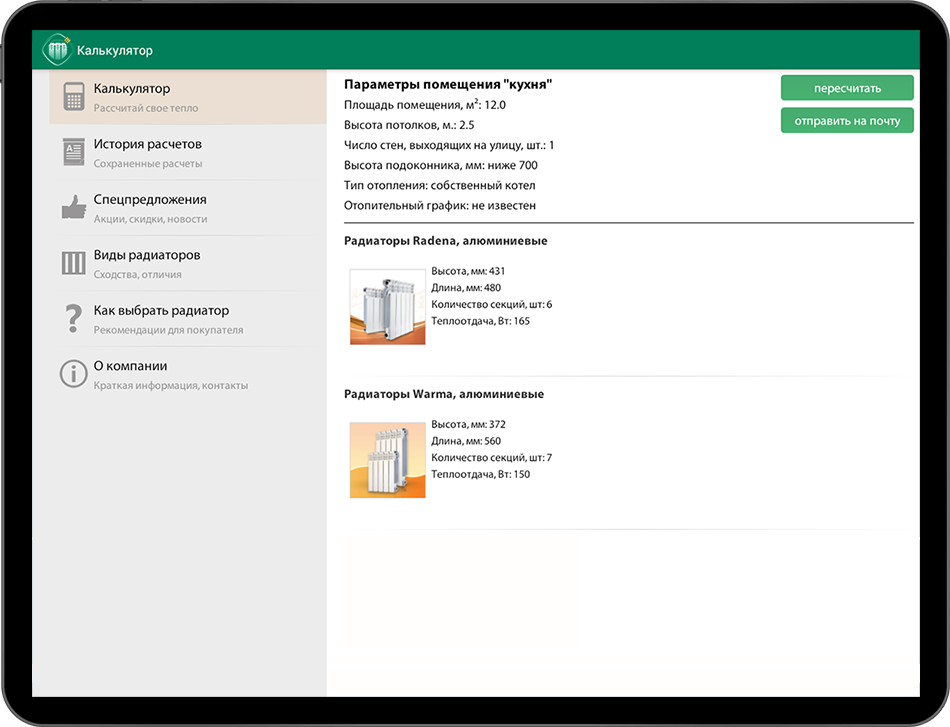Open the info icon for О компании
Screen dimensions: 950x727
(x=73, y=374)
